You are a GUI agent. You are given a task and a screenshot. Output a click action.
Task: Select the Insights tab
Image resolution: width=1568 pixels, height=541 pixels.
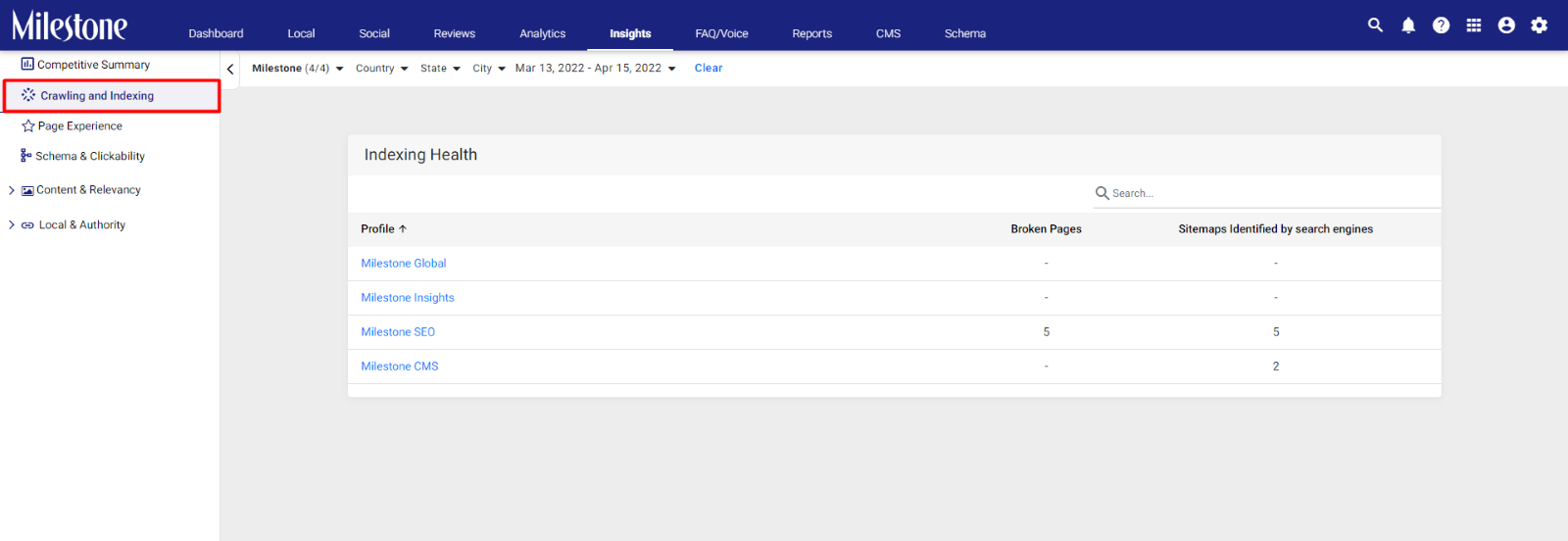(630, 33)
